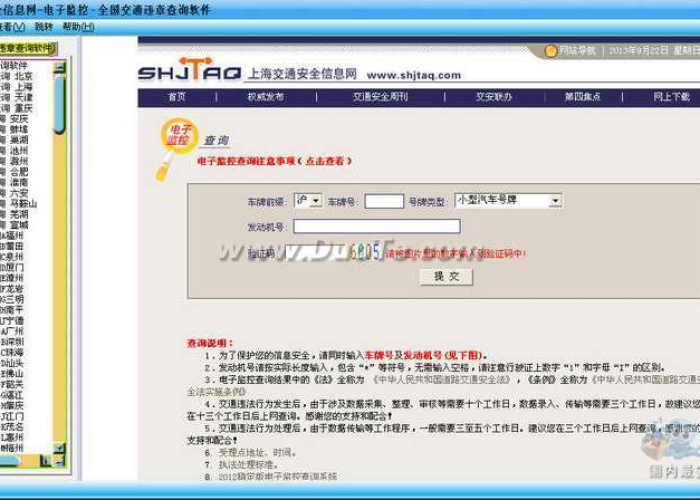Select 巢湖 in the city list
The width and height of the screenshot is (700, 500).
pyautogui.click(x=19, y=140)
